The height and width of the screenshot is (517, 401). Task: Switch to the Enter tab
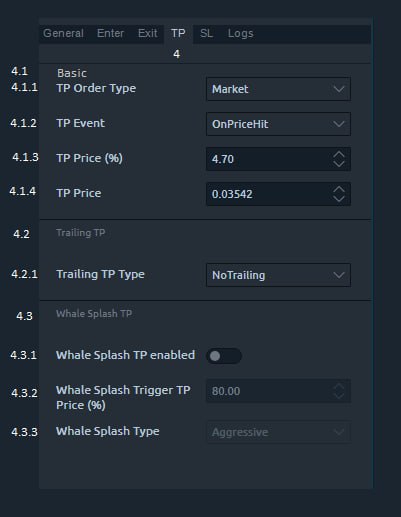(x=110, y=33)
